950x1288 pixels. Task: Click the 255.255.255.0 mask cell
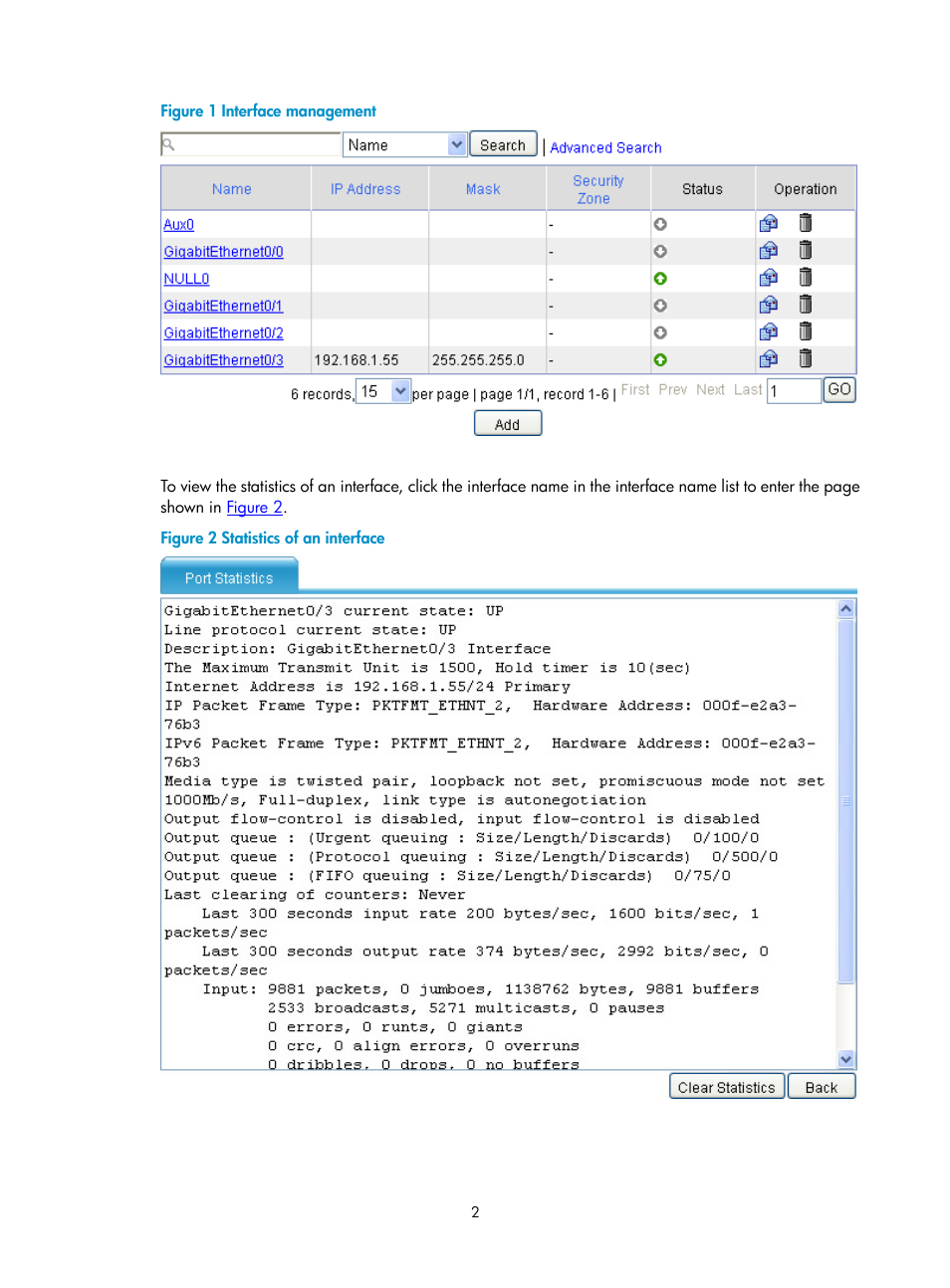[x=478, y=359]
